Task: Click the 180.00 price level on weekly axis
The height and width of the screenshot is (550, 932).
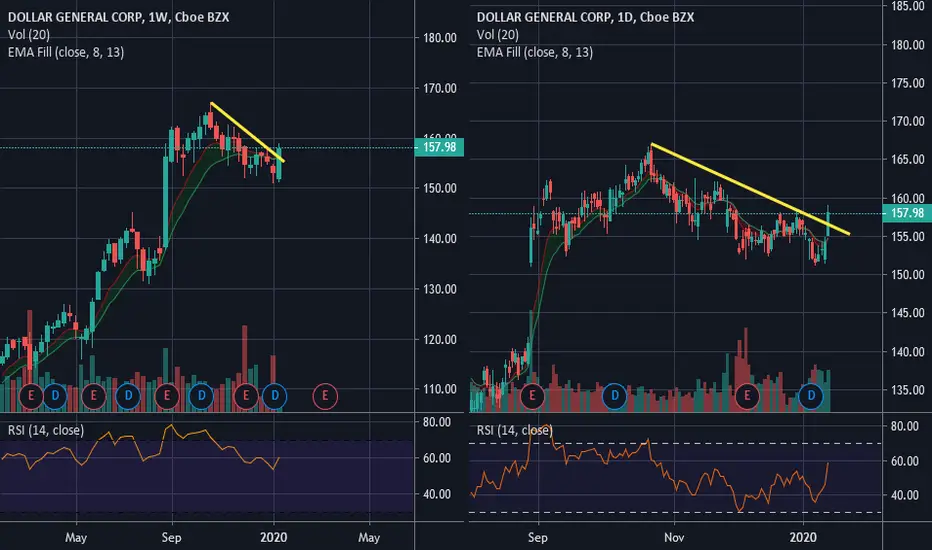Action: point(440,38)
